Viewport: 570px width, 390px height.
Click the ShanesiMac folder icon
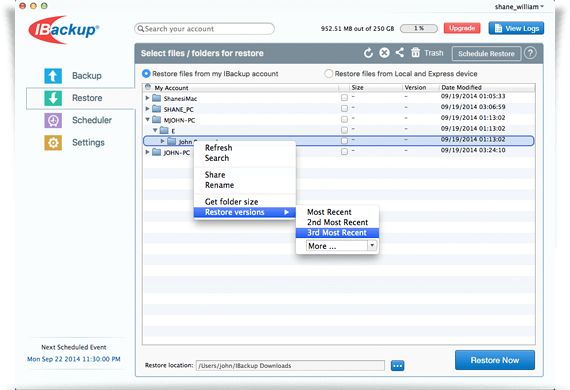(x=157, y=98)
